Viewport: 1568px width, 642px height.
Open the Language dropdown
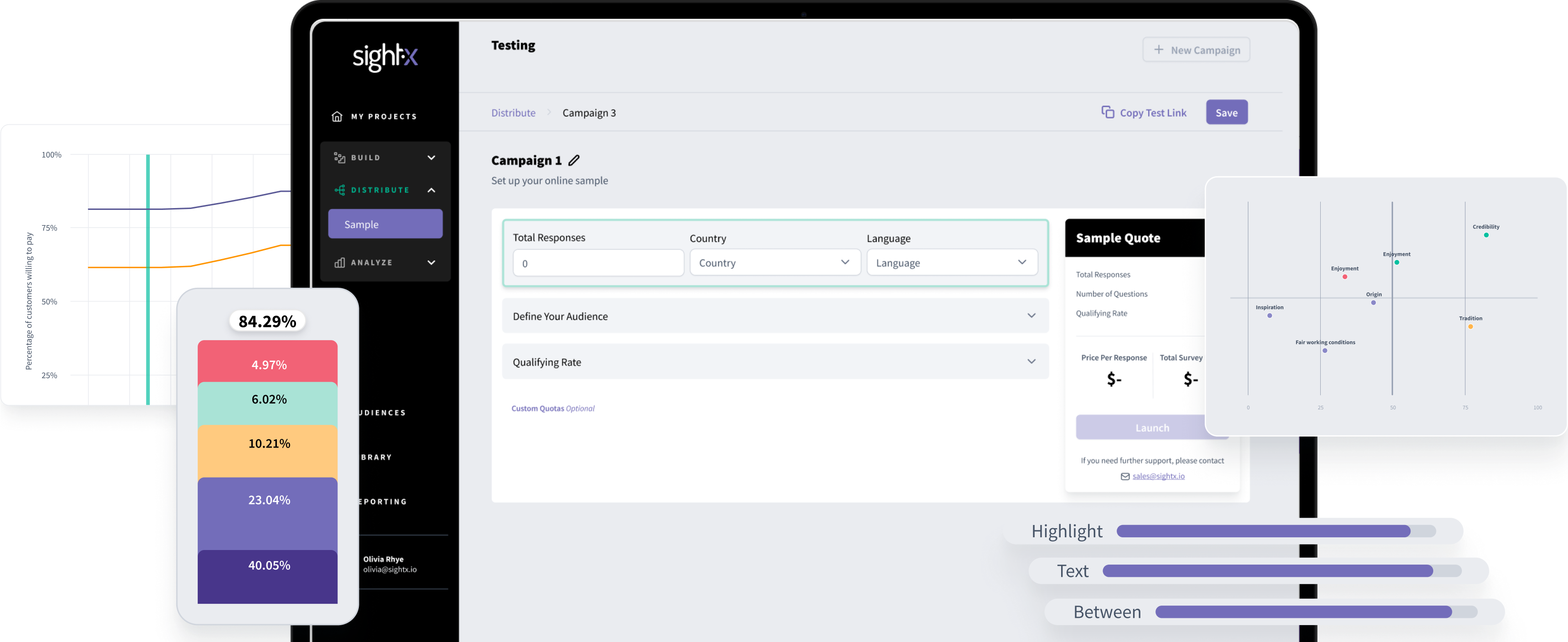951,262
